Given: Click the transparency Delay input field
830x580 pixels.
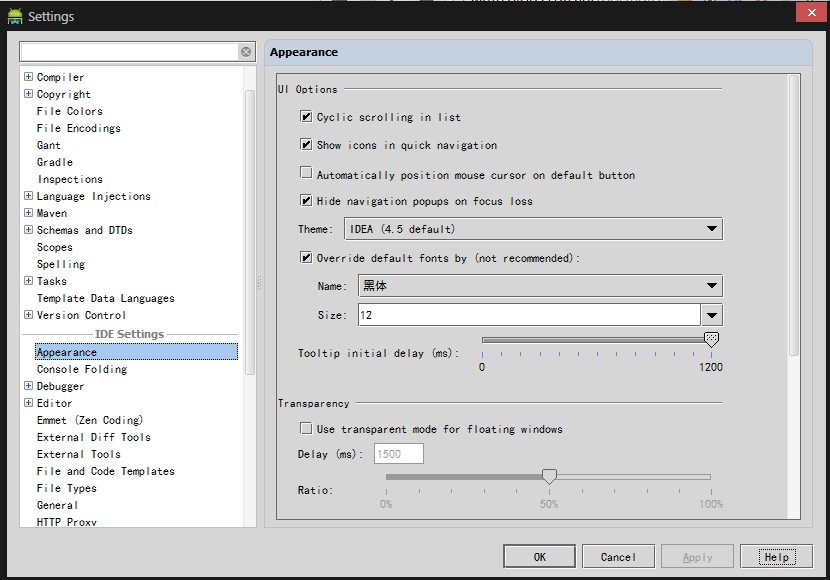Looking at the screenshot, I should point(399,454).
